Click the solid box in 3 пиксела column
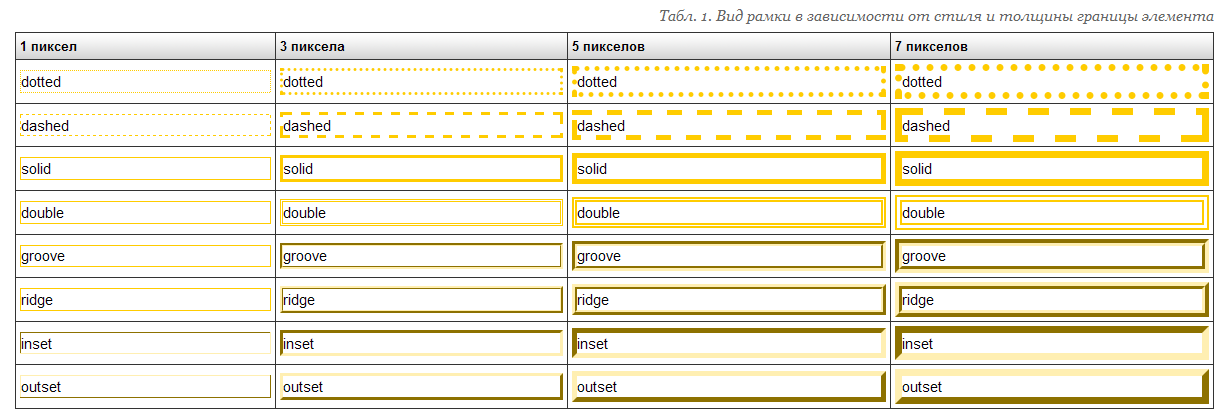The width and height of the screenshot is (1225, 420). [x=421, y=169]
